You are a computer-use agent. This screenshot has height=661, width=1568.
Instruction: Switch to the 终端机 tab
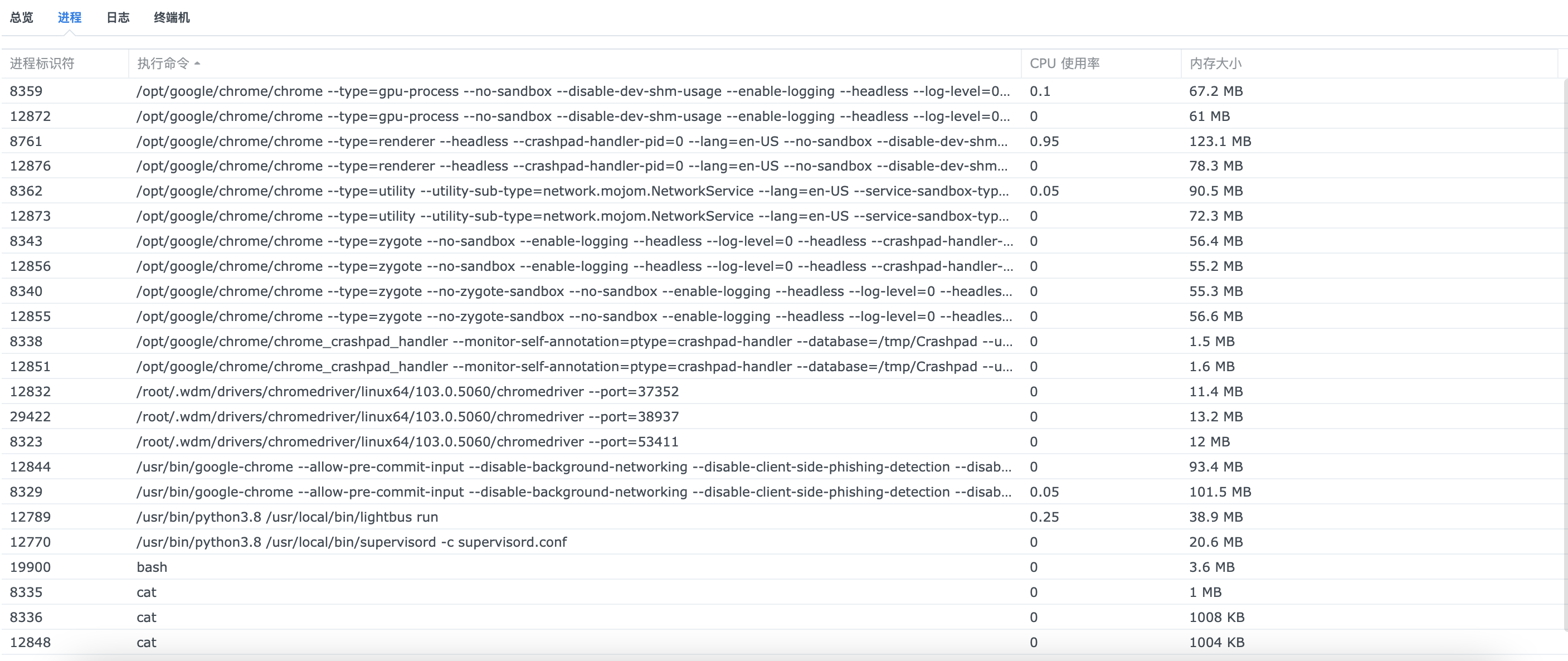tap(172, 18)
